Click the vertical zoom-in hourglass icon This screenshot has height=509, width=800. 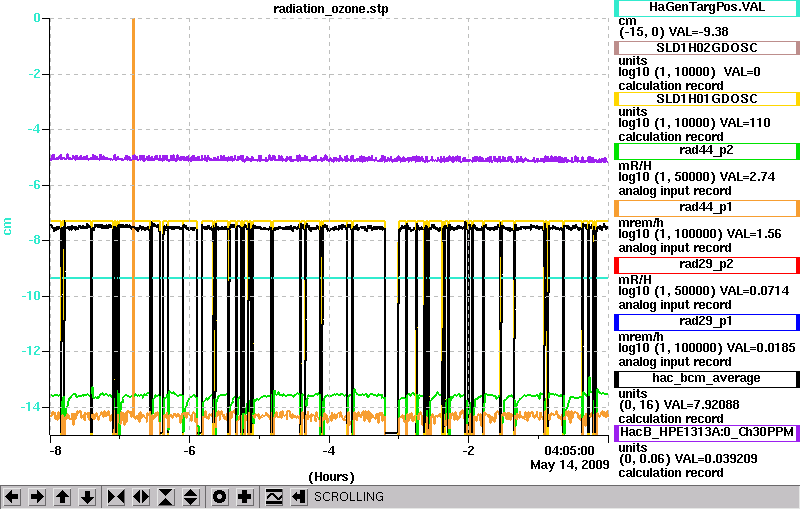(x=166, y=496)
